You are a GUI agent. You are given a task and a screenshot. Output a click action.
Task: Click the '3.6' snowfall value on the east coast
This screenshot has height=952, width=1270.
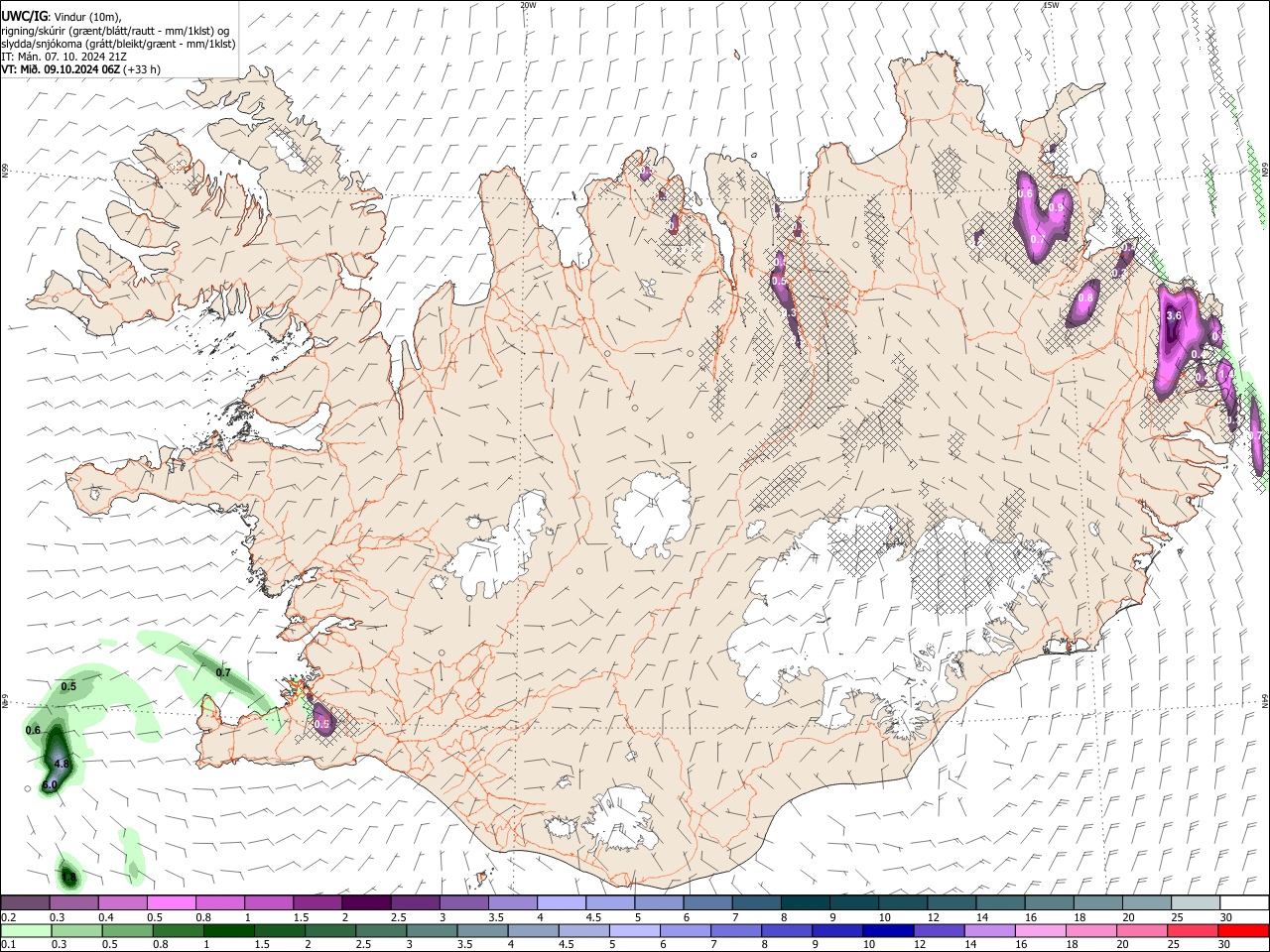click(1174, 315)
